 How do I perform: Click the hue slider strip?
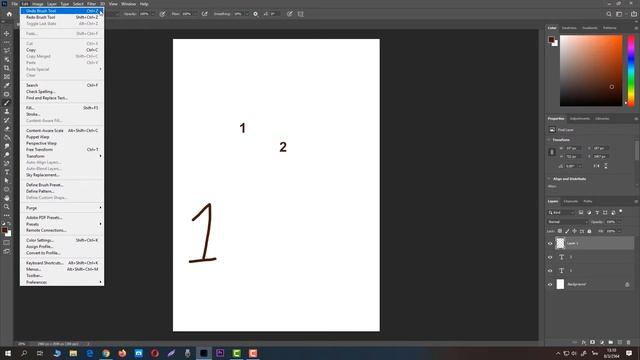pos(631,71)
